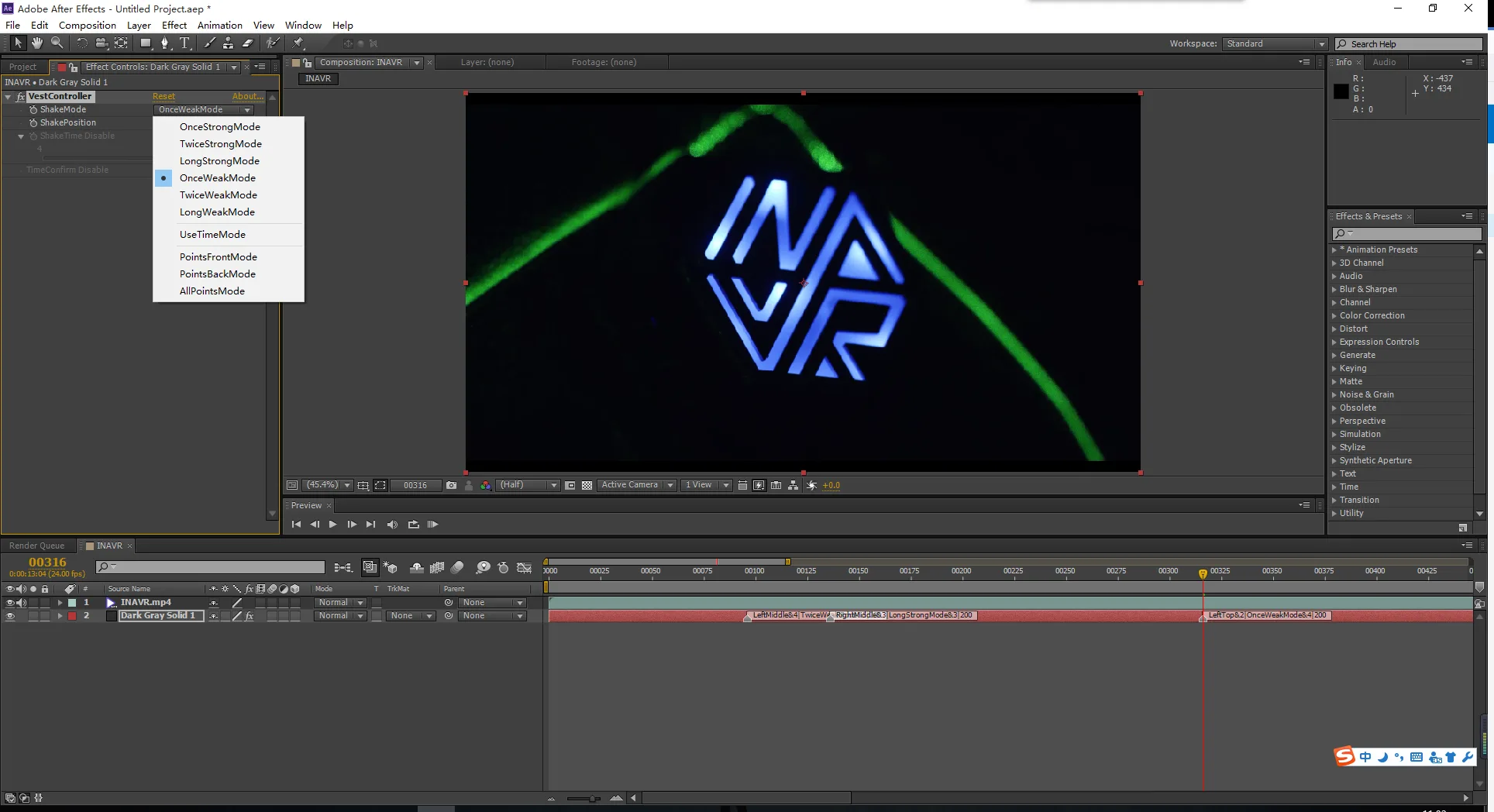The image size is (1494, 812).
Task: Open the Active Camera view dropdown
Action: coord(636,485)
